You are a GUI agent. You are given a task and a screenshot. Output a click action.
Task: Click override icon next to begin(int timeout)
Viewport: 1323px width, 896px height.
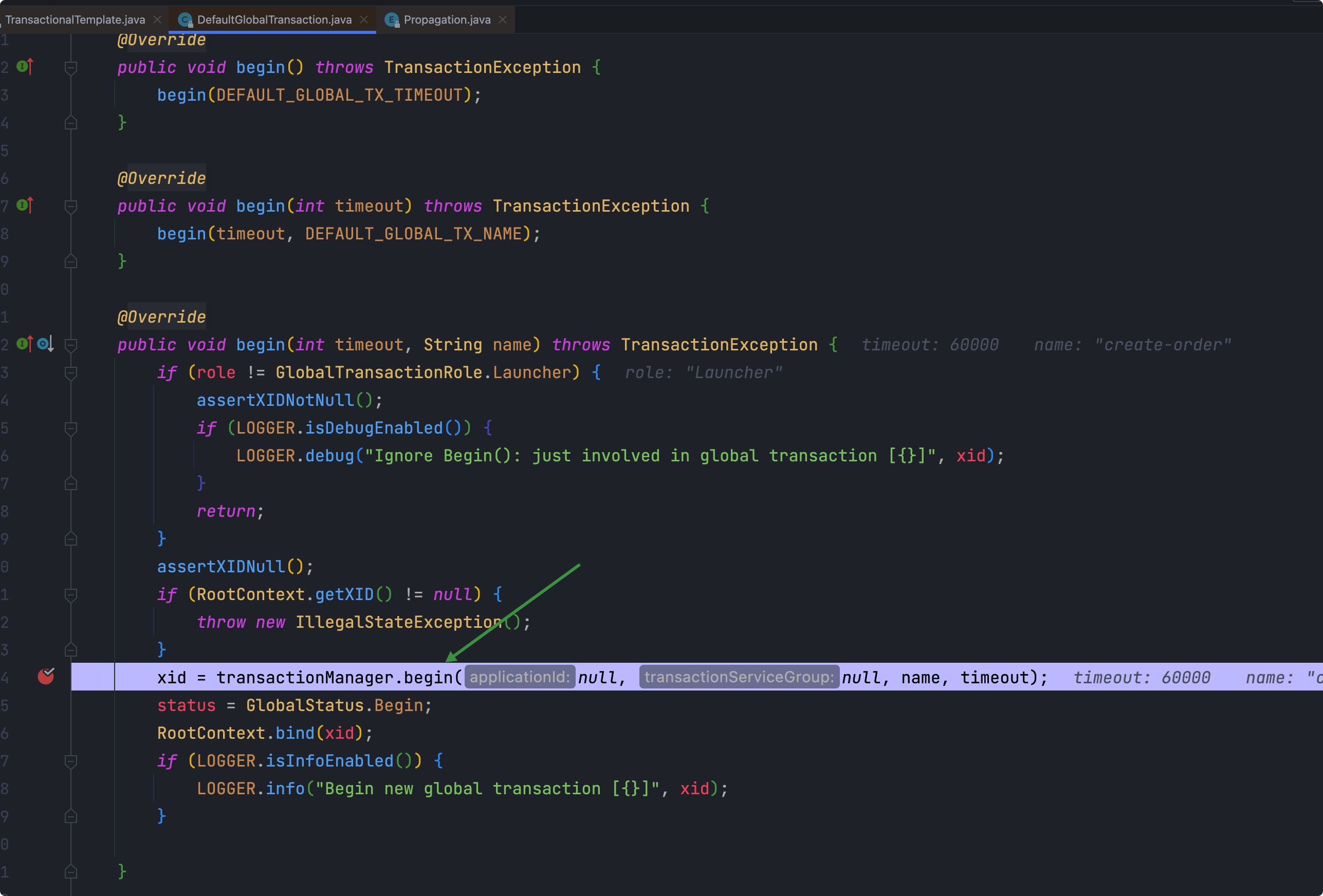tap(25, 206)
